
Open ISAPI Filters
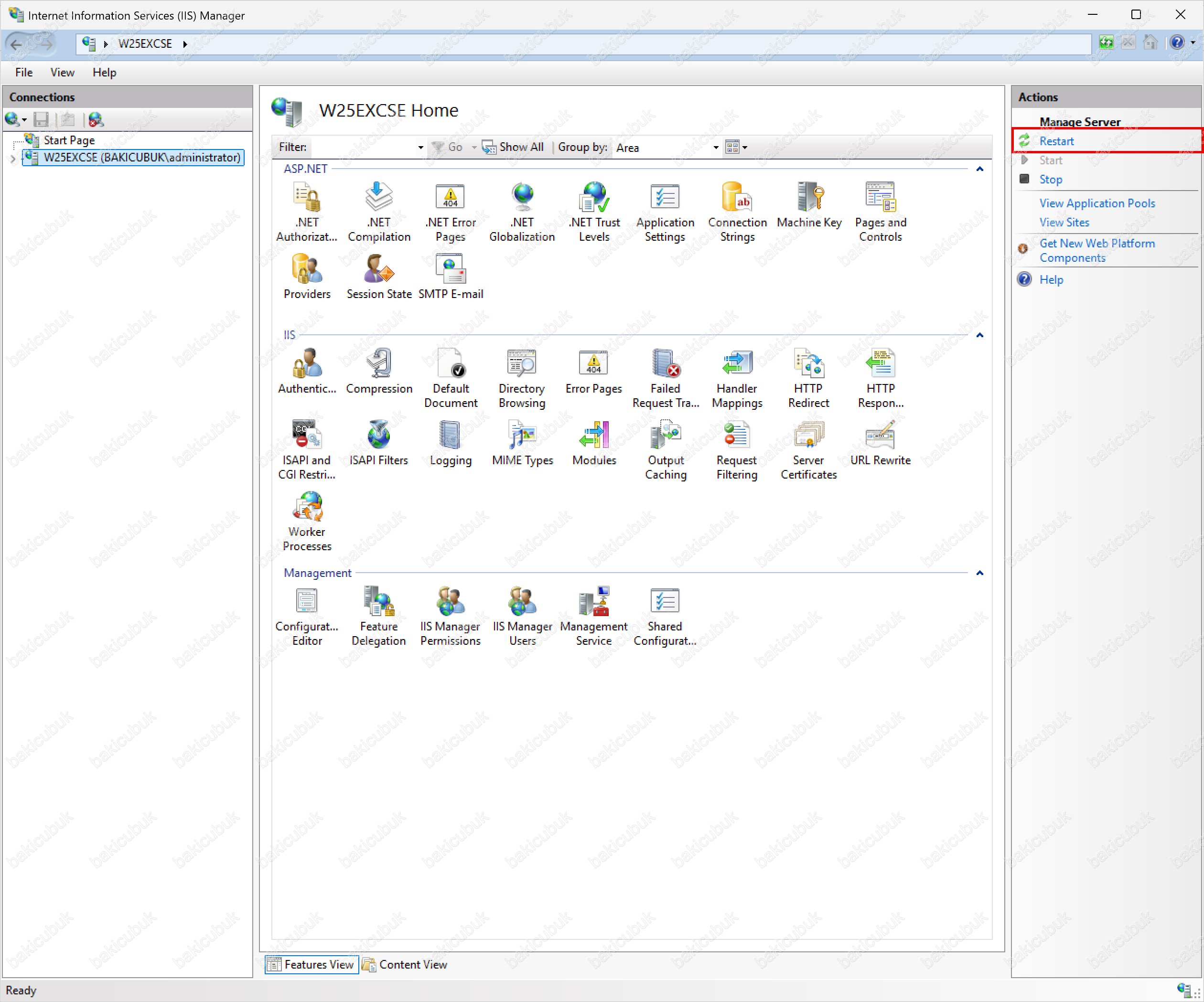pos(379,443)
